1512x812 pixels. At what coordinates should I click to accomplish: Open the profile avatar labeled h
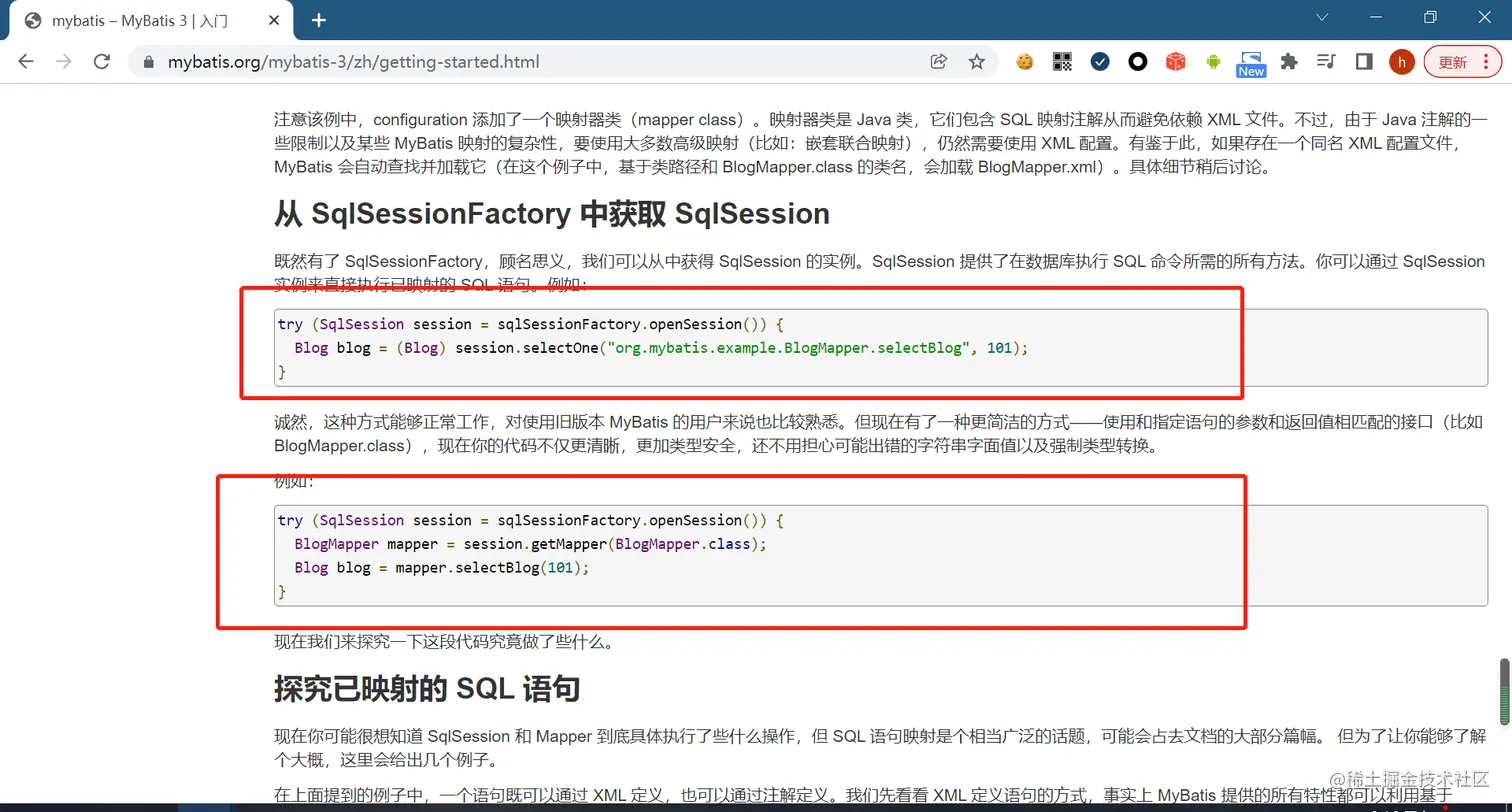click(x=1402, y=62)
